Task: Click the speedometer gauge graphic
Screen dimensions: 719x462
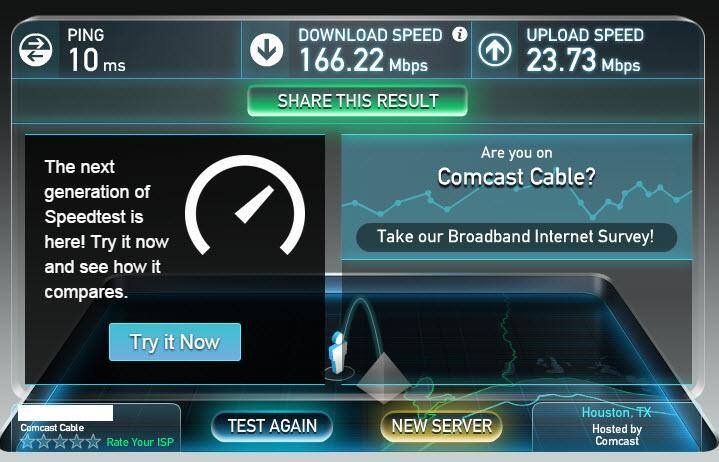Action: point(245,205)
